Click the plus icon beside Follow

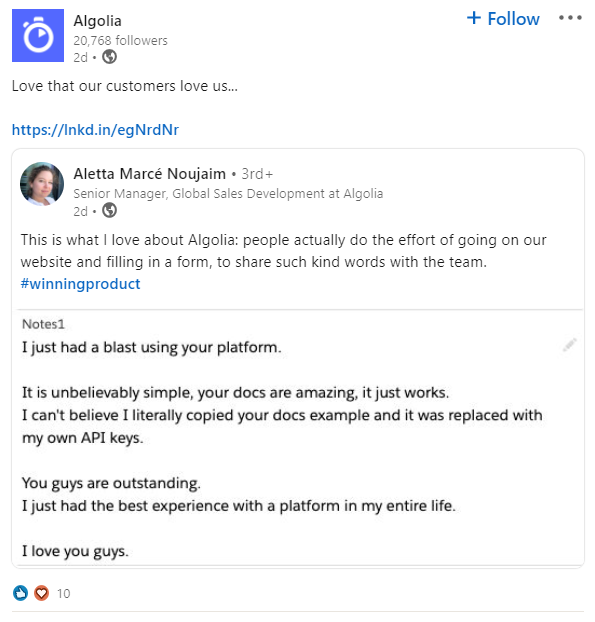[474, 18]
